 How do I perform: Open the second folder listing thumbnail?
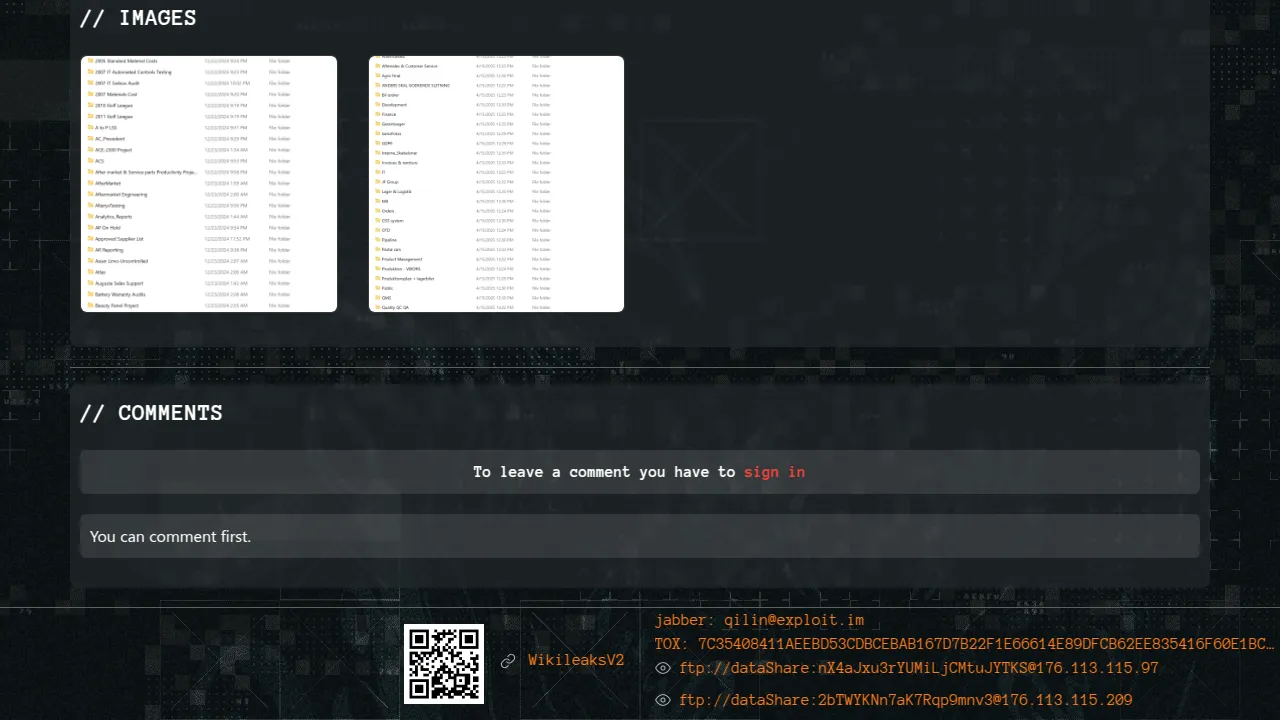click(x=496, y=184)
